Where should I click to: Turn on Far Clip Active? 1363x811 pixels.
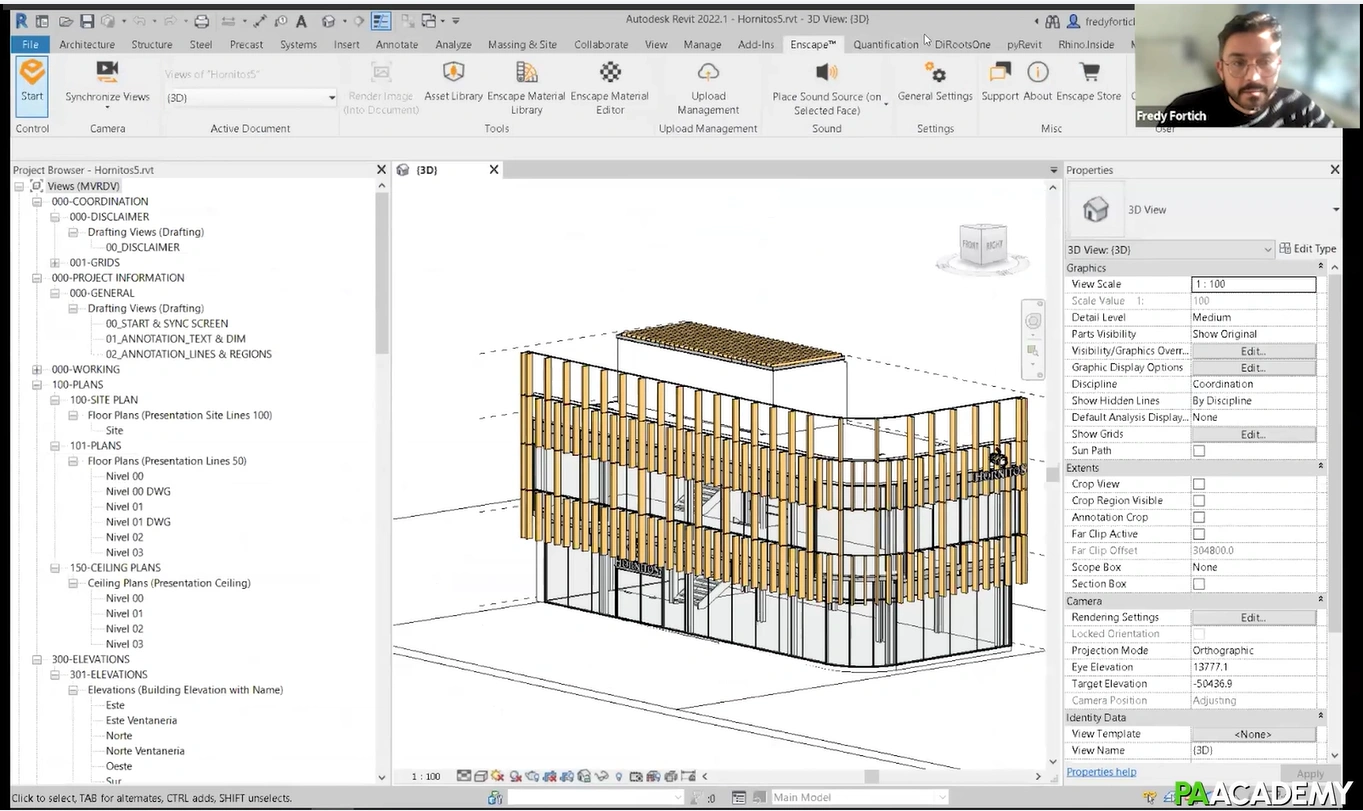(x=1198, y=533)
